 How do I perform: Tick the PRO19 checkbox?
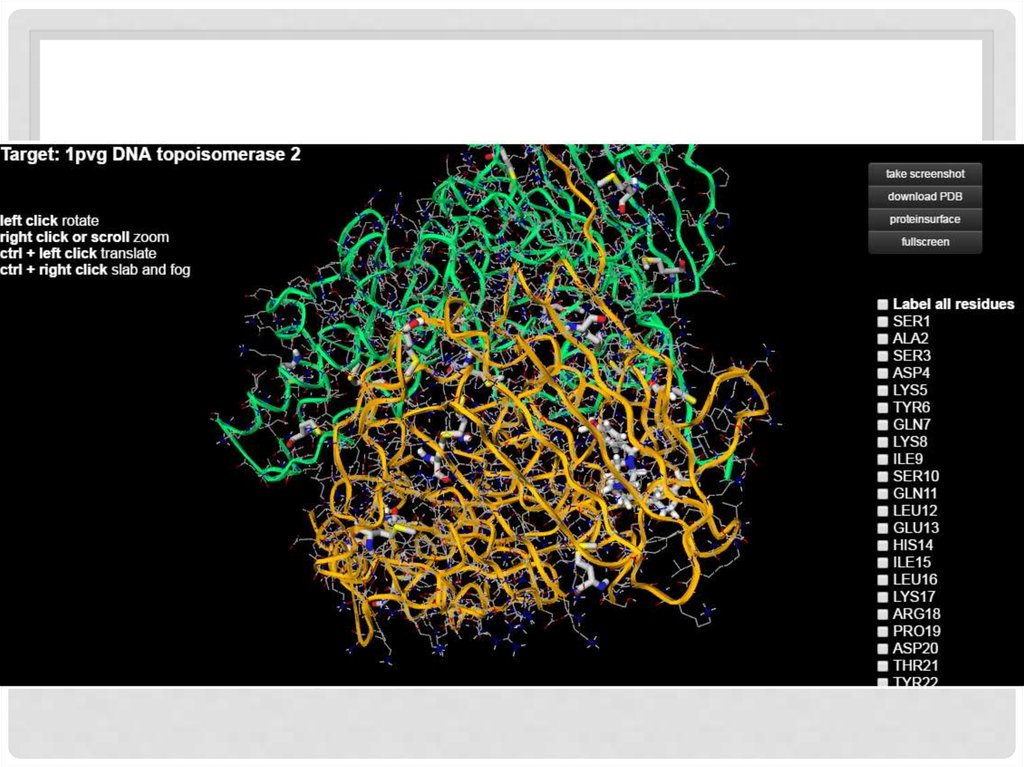[x=883, y=631]
